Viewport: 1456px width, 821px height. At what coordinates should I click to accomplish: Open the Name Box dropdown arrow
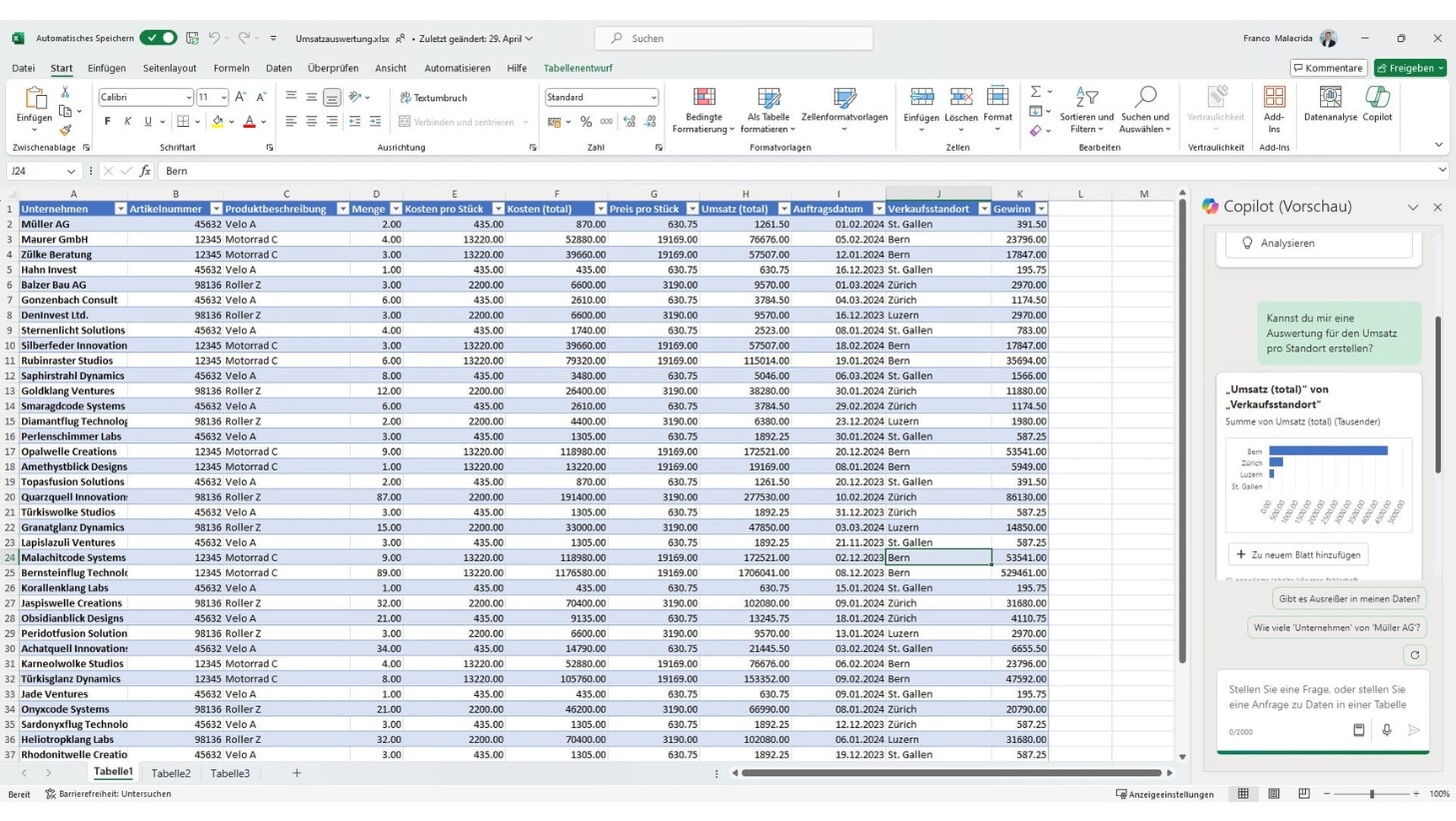71,172
